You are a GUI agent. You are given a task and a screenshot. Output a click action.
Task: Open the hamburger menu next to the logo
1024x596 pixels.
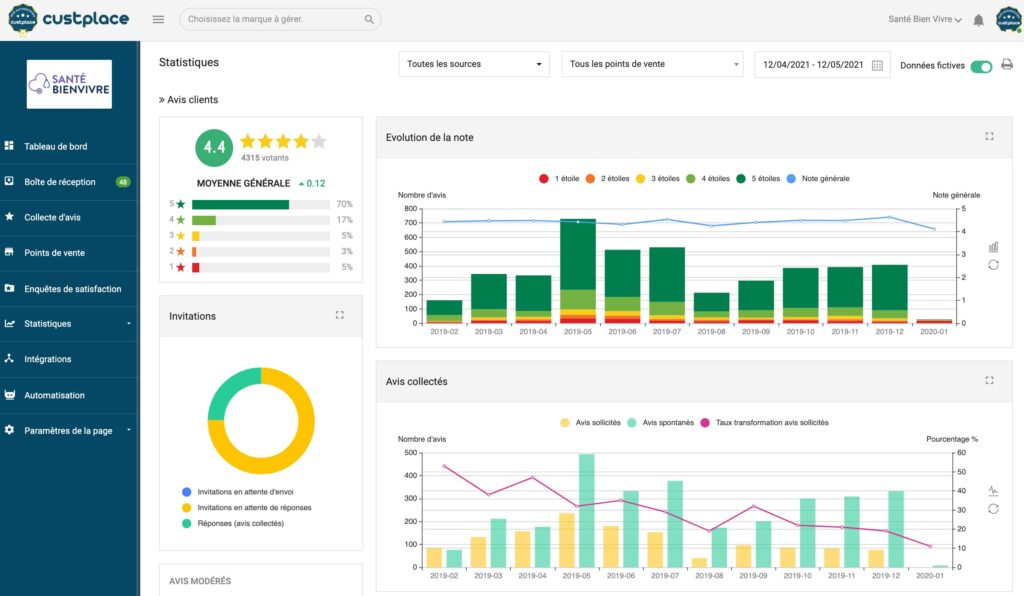pos(158,19)
